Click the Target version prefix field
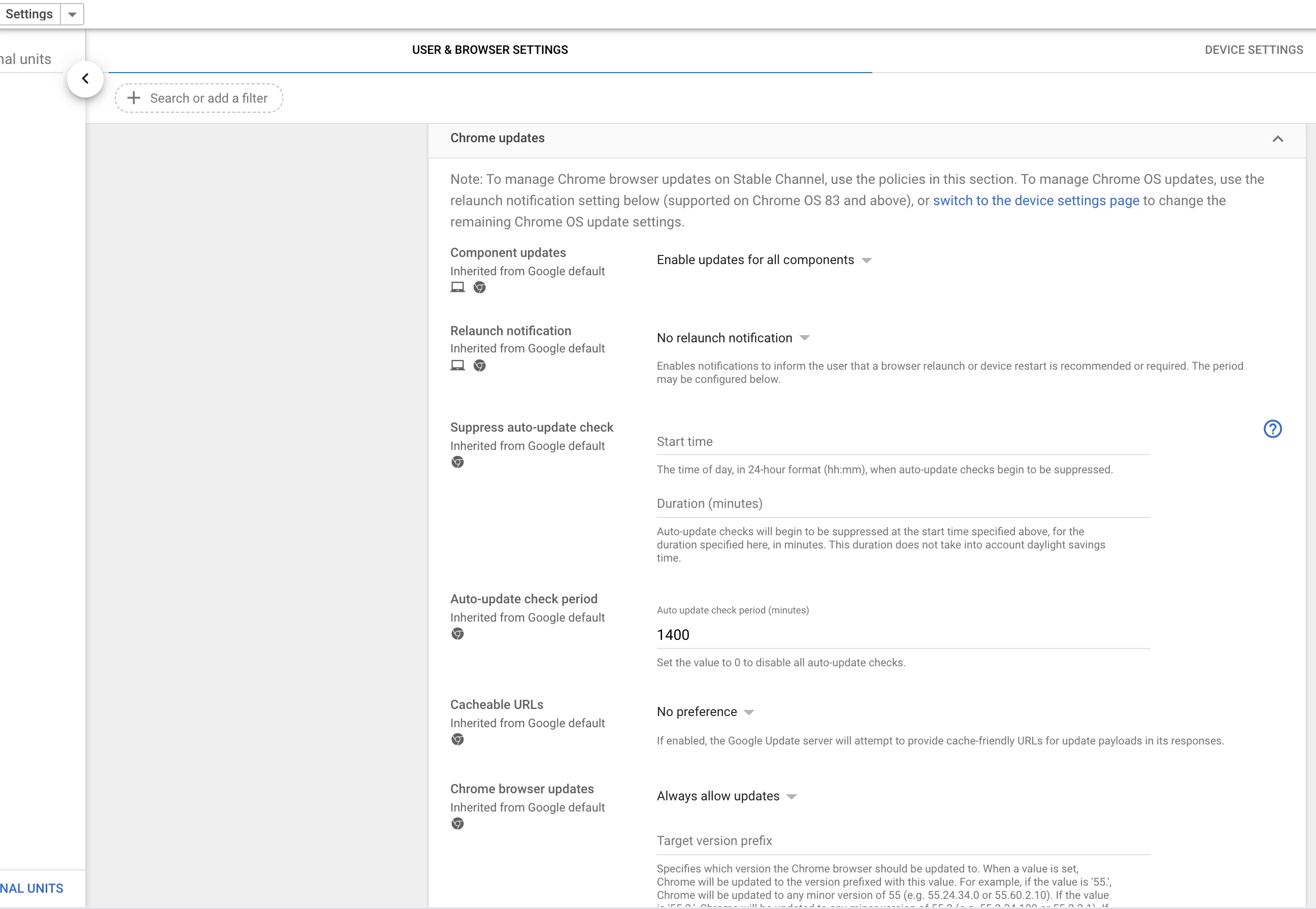Viewport: 1316px width, 909px height. [x=903, y=841]
